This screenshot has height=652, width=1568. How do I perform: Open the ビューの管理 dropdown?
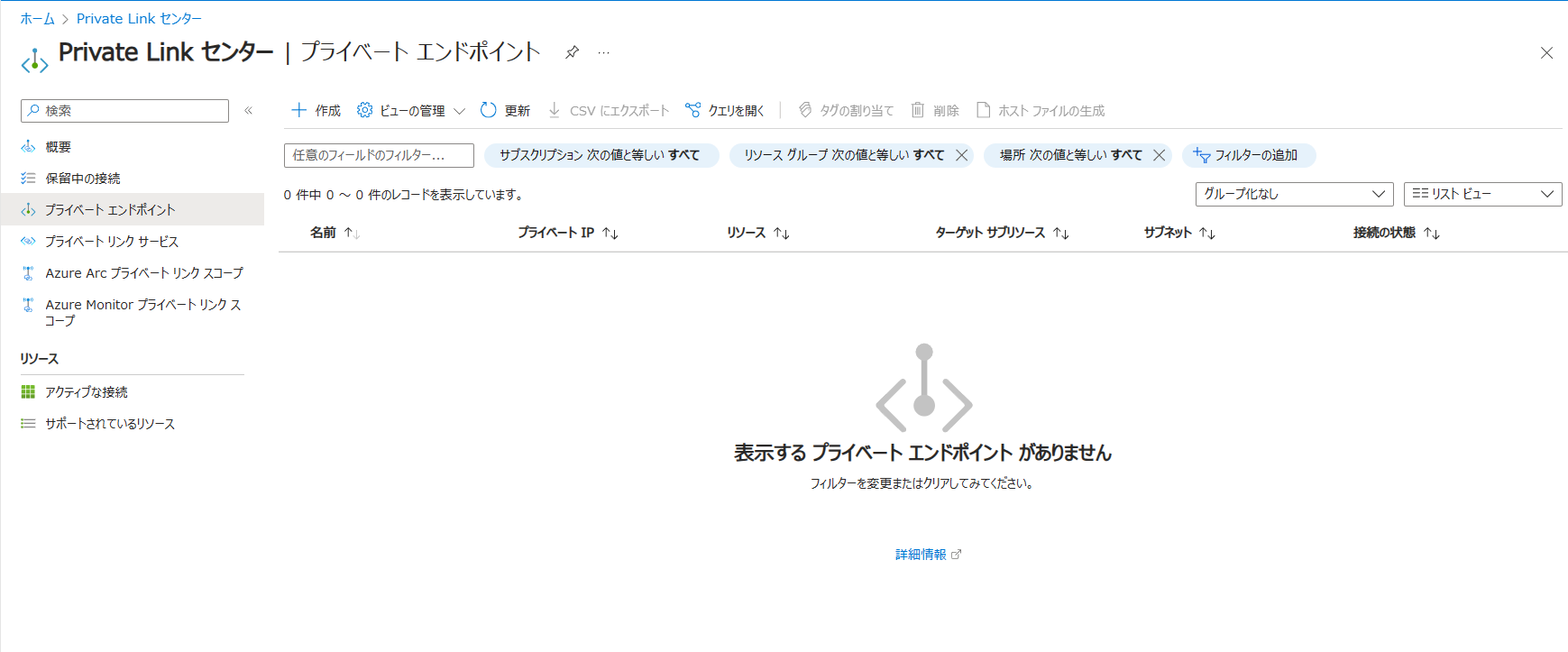point(411,111)
